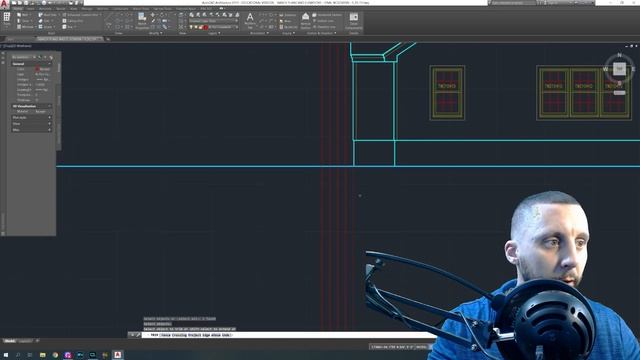Screen dimensions: 640x360
Task: Switch to the Insert ribbon tab
Action: pyautogui.click(x=30, y=9)
